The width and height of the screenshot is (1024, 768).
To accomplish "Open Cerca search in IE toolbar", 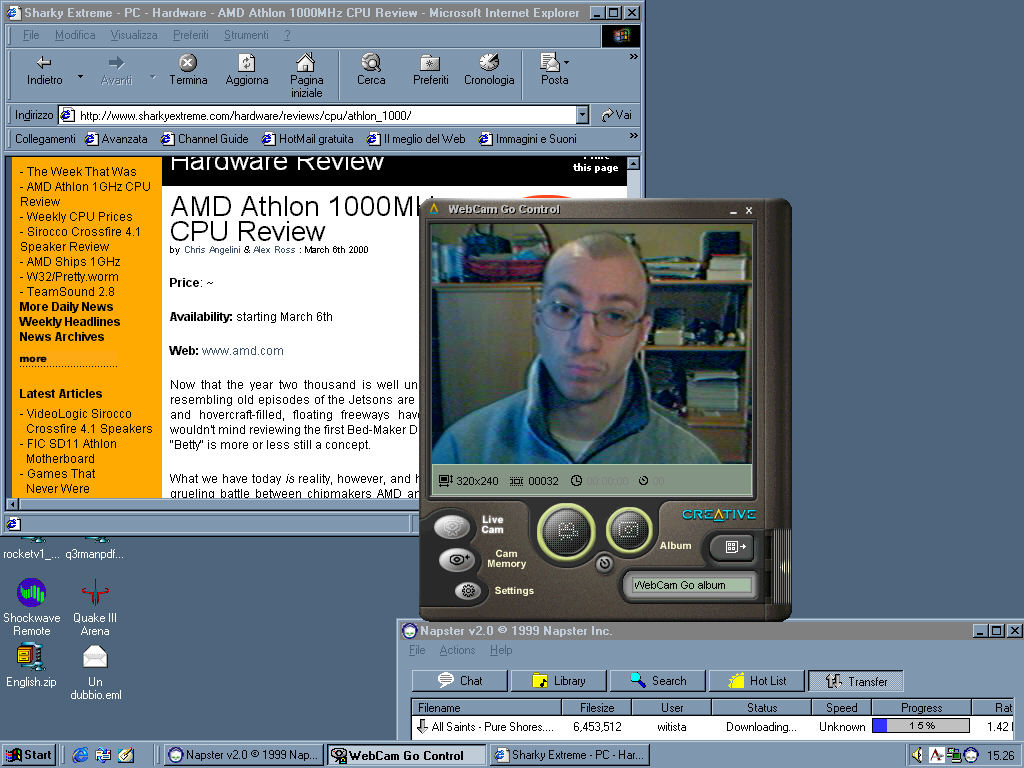I will click(371, 63).
